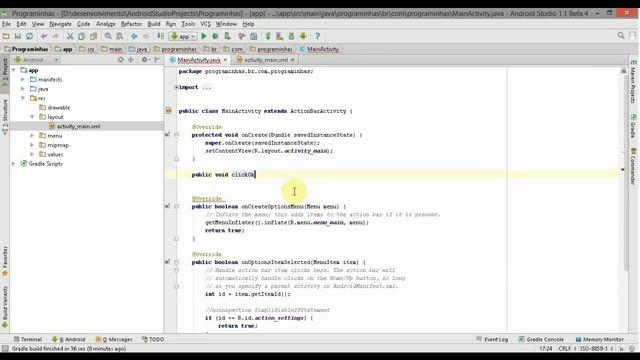Click the Undo toolbar icon
This screenshot has height=360, width=640.
tap(44, 36)
